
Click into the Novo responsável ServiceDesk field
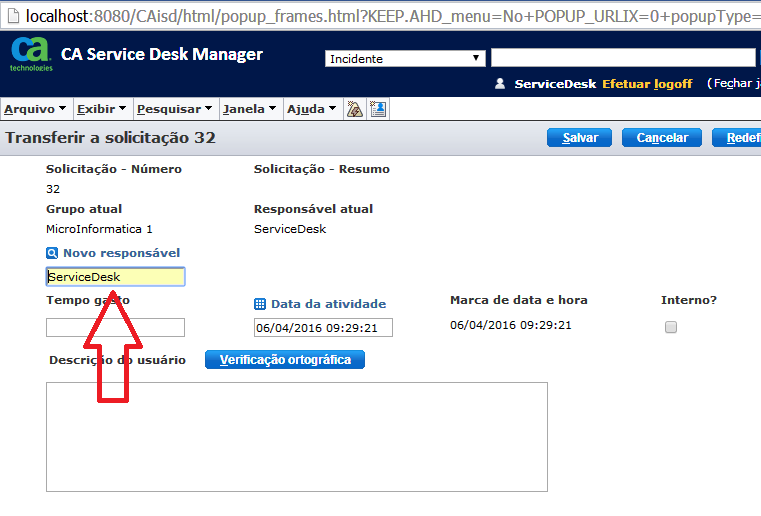click(116, 277)
